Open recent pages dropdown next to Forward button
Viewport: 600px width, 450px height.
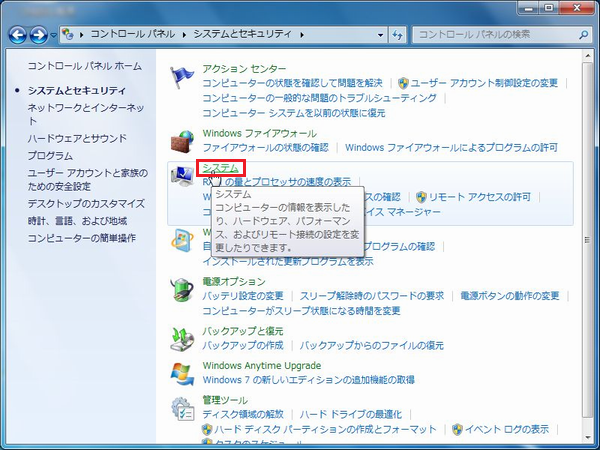(x=54, y=35)
